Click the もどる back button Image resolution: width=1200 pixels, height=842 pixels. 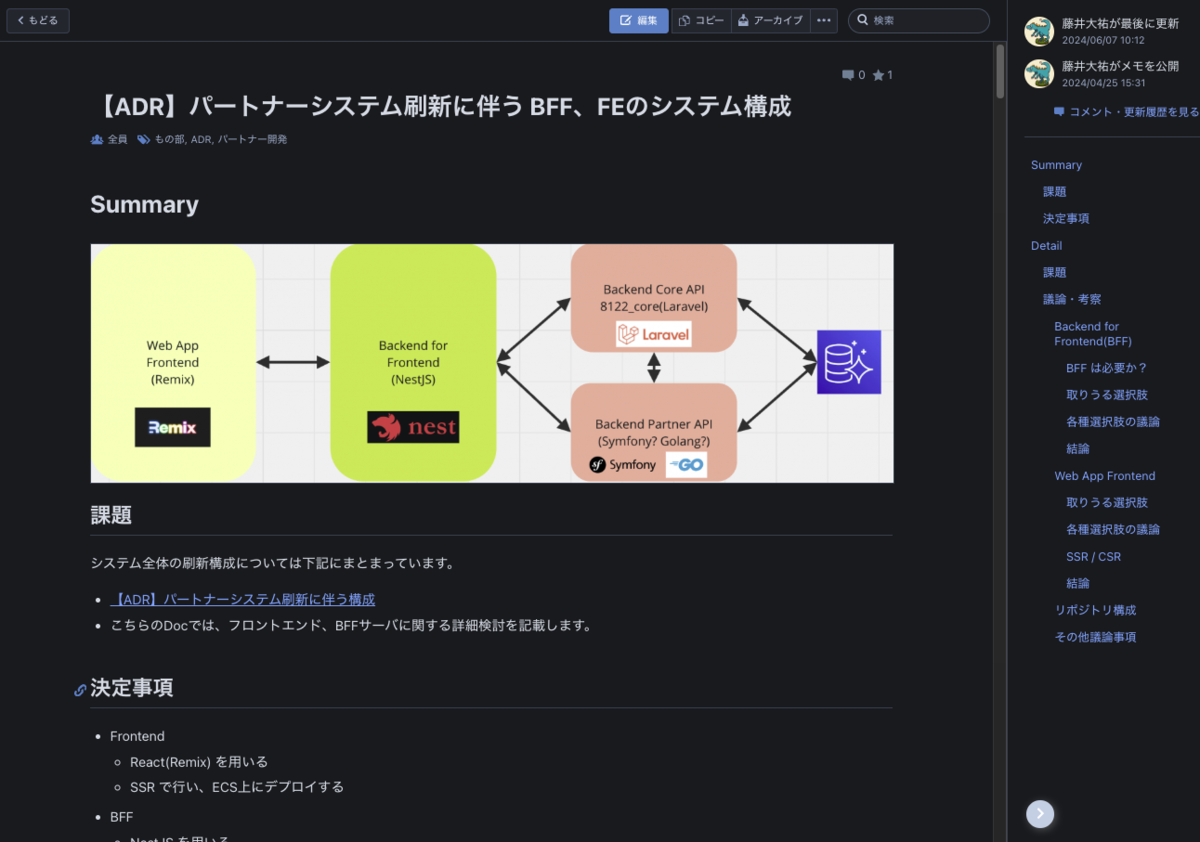[x=38, y=20]
